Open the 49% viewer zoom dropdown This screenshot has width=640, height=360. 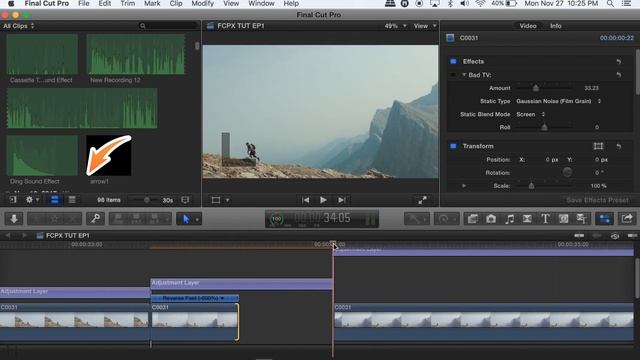pyautogui.click(x=395, y=26)
